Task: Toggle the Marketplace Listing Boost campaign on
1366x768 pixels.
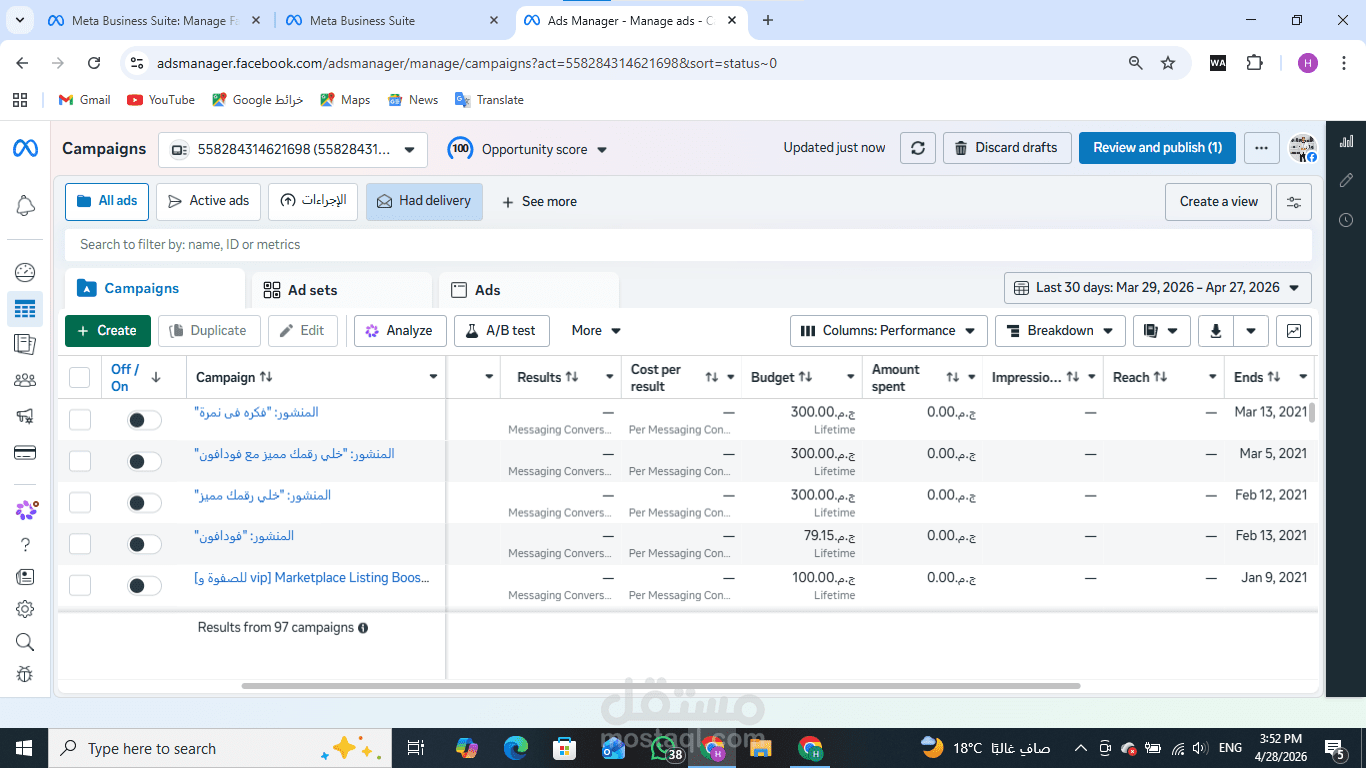Action: pos(144,586)
